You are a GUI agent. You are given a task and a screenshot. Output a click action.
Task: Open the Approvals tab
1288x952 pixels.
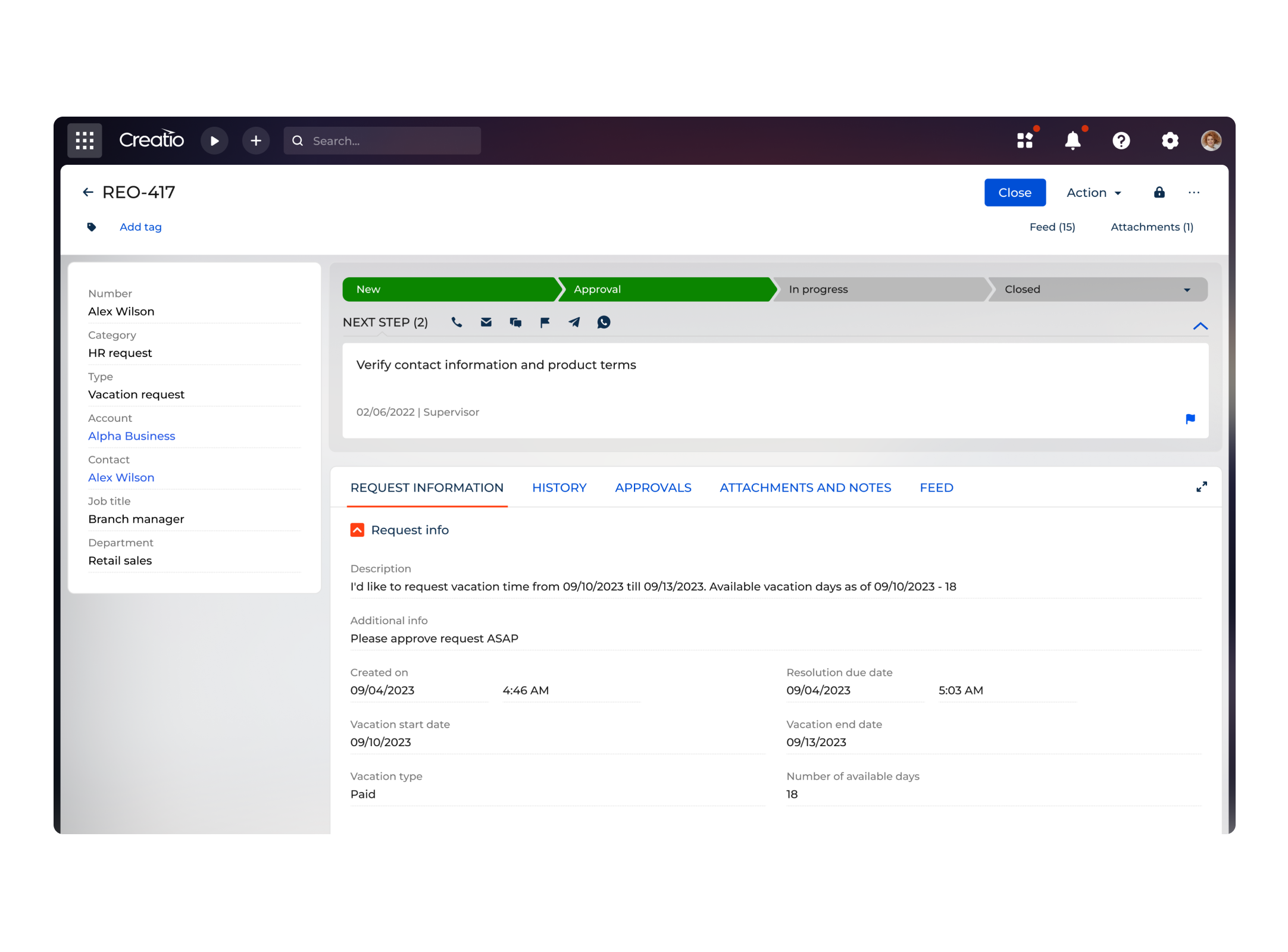[653, 487]
